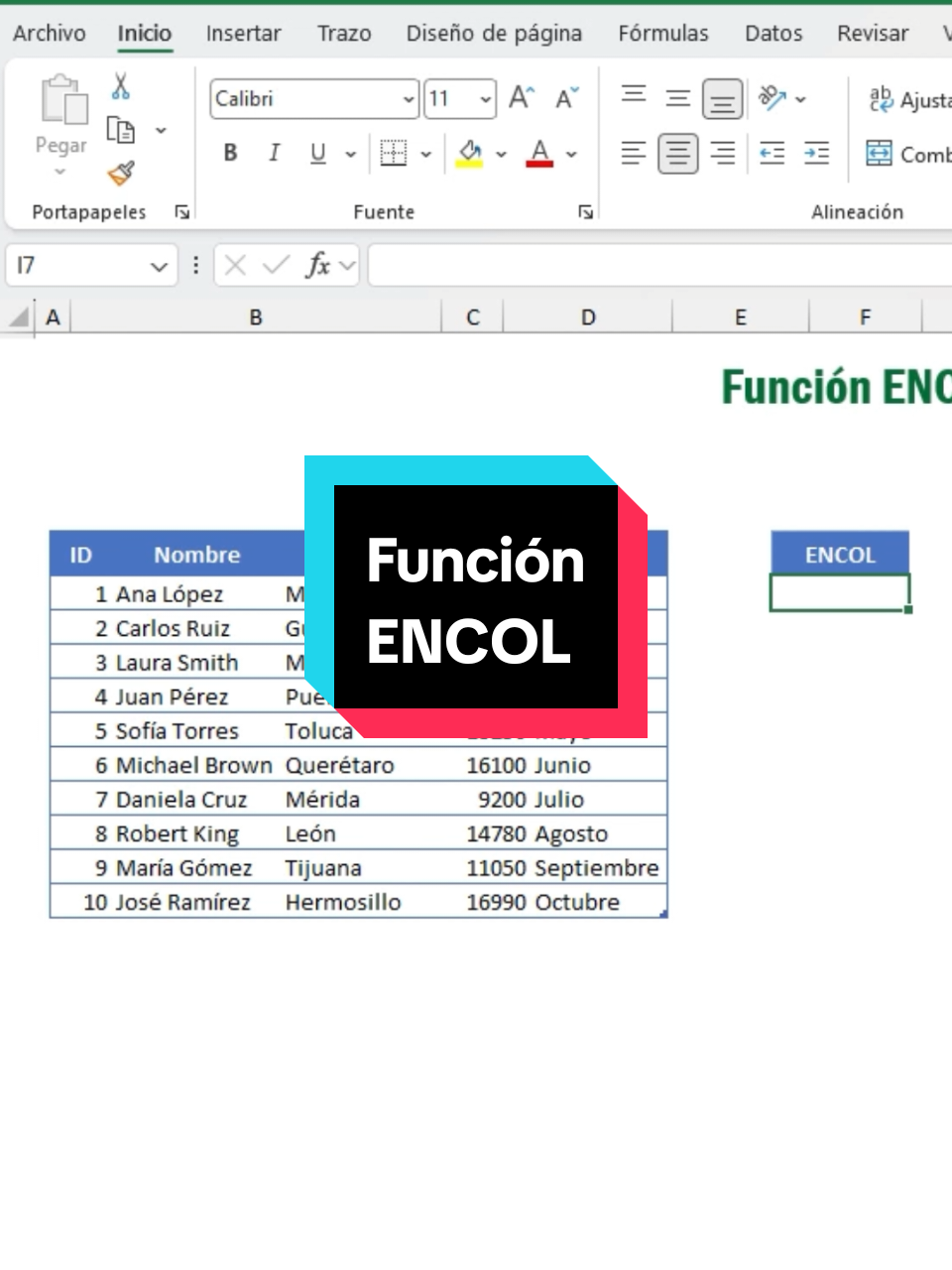This screenshot has height=1270, width=952.
Task: Toggle bottom vertical alignment
Action: [723, 98]
